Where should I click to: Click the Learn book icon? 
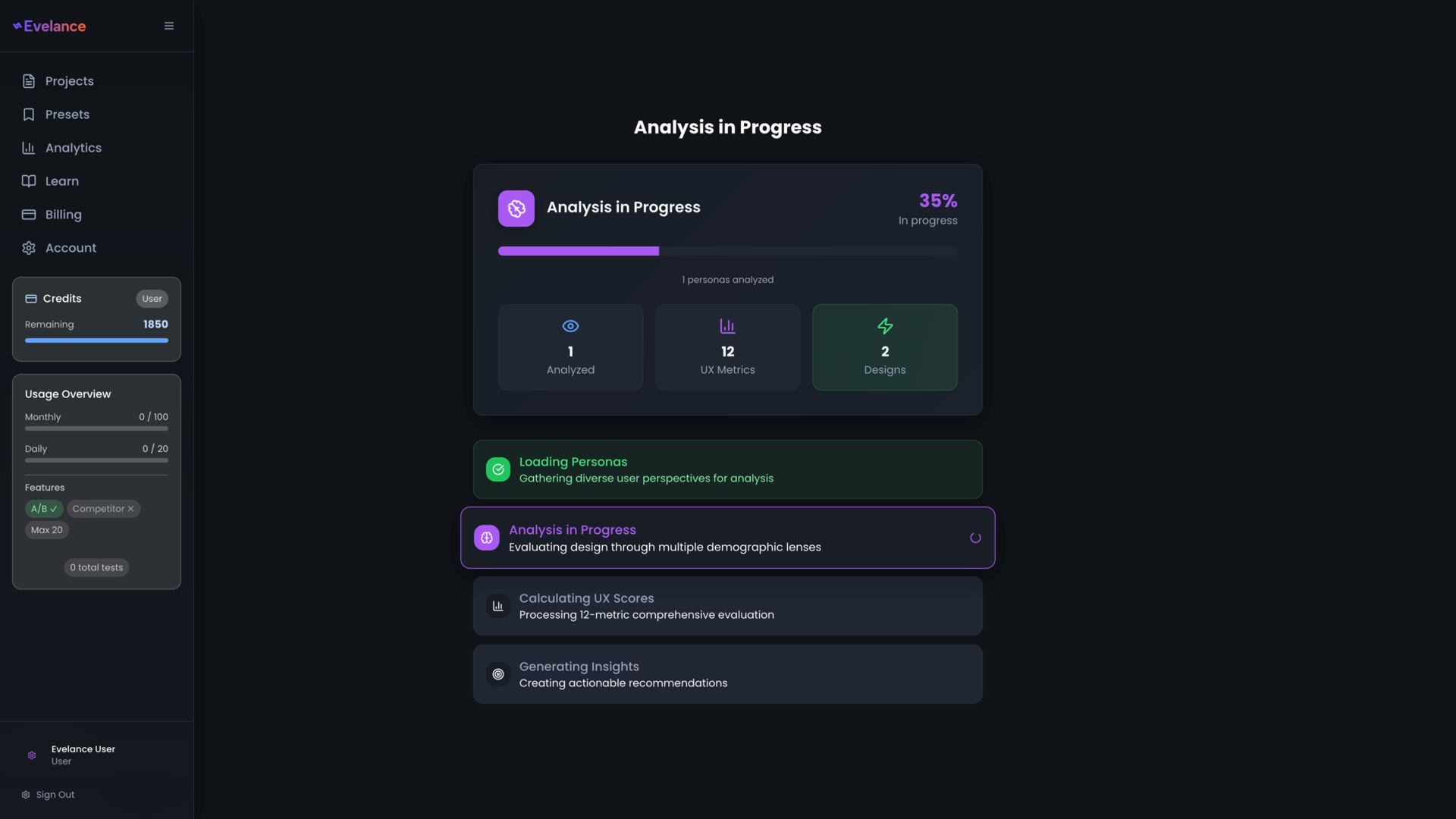coord(29,181)
